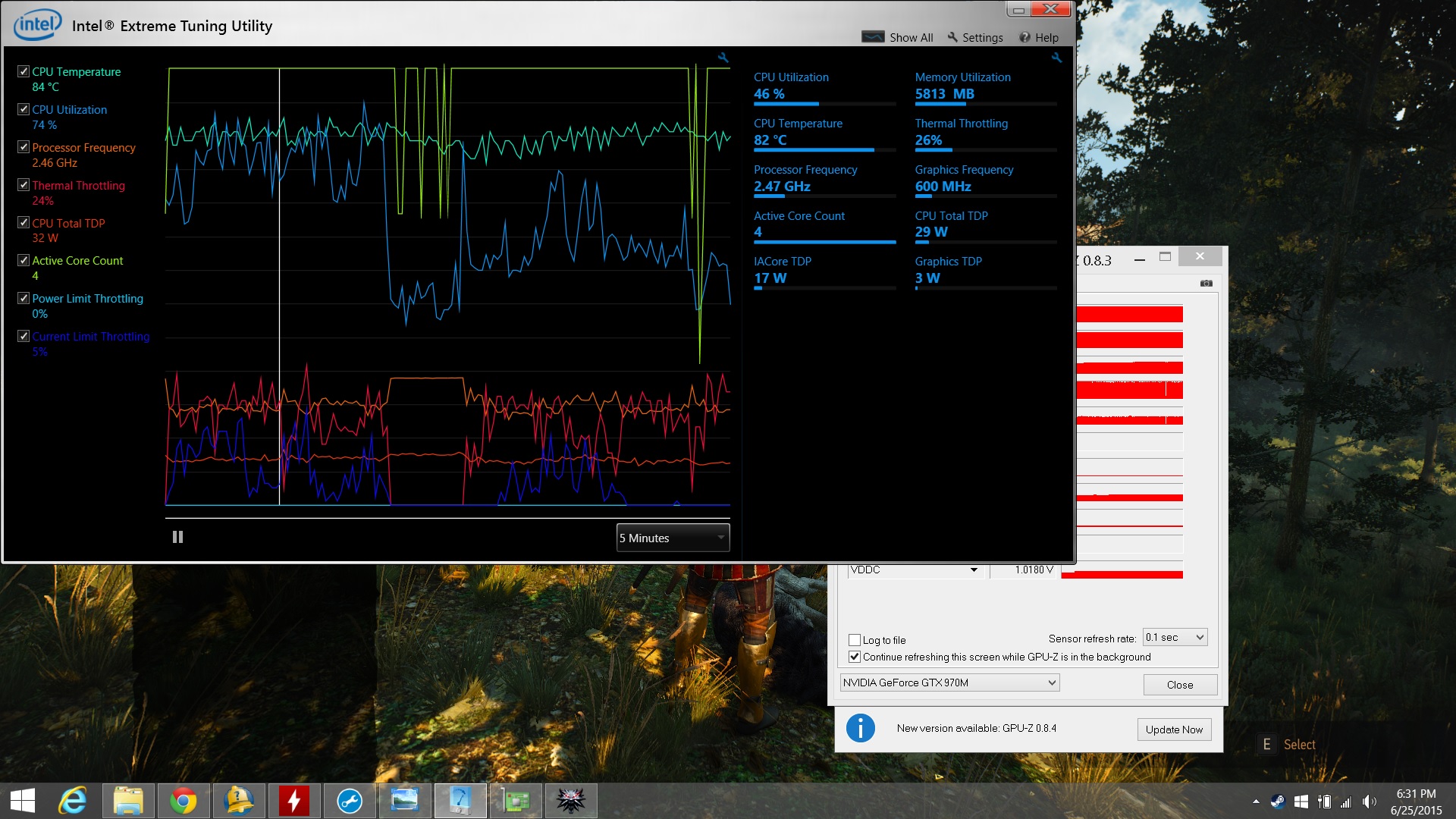1456x819 pixels.
Task: Open the monitor panel wrench at top right
Action: click(x=1057, y=58)
